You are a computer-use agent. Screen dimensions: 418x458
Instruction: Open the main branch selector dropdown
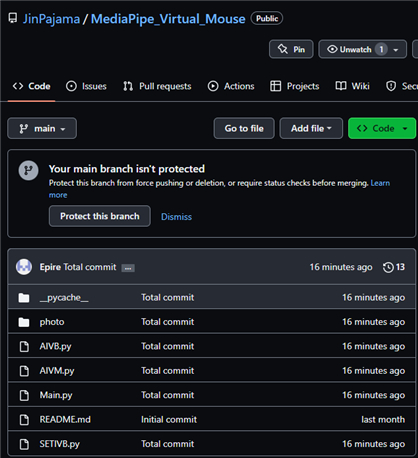pos(42,128)
